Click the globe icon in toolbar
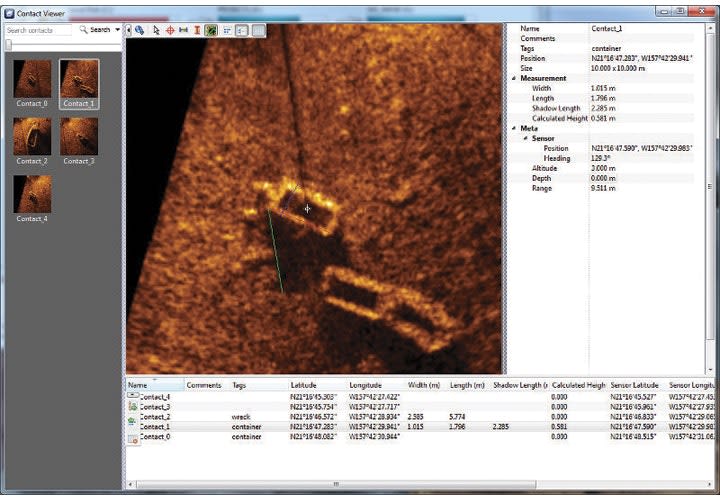The height and width of the screenshot is (500, 720). coord(140,31)
